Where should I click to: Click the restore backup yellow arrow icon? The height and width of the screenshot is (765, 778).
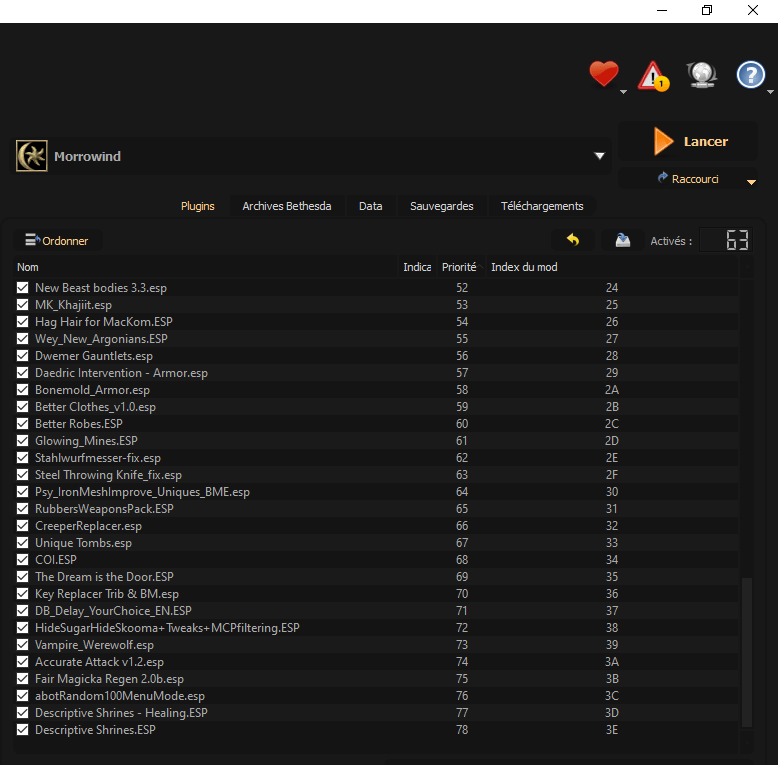point(573,240)
